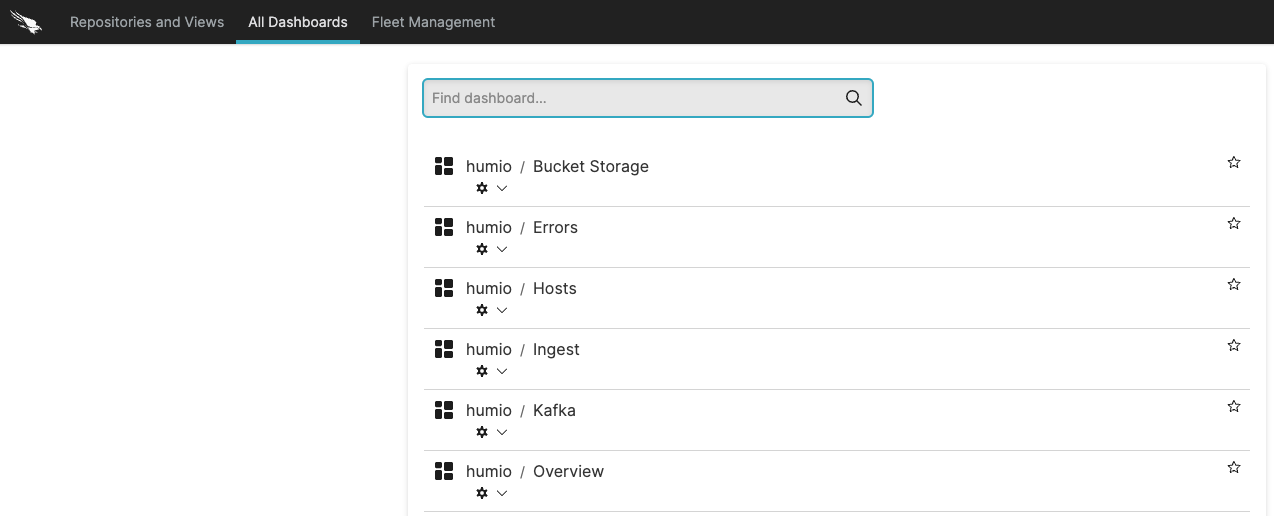
Task: Star the Overview dashboard as favorite
Action: click(1234, 467)
